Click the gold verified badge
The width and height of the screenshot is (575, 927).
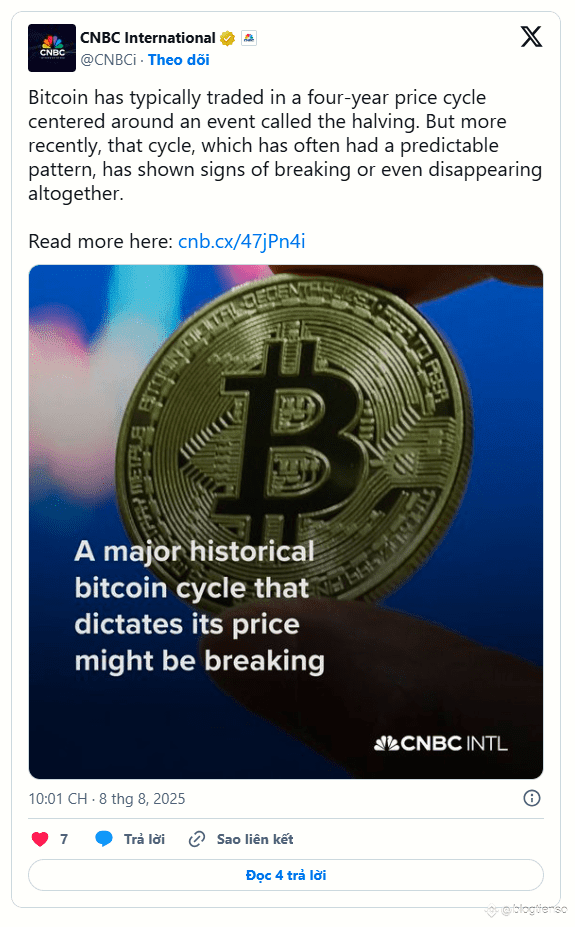pos(228,38)
